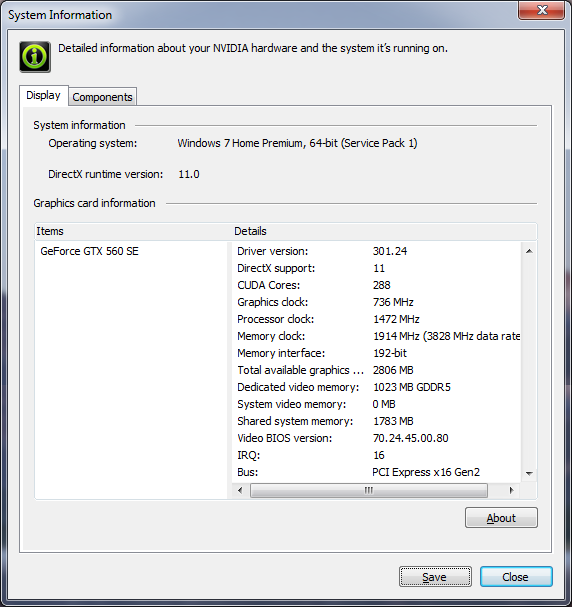Open the About dialog

point(501,518)
